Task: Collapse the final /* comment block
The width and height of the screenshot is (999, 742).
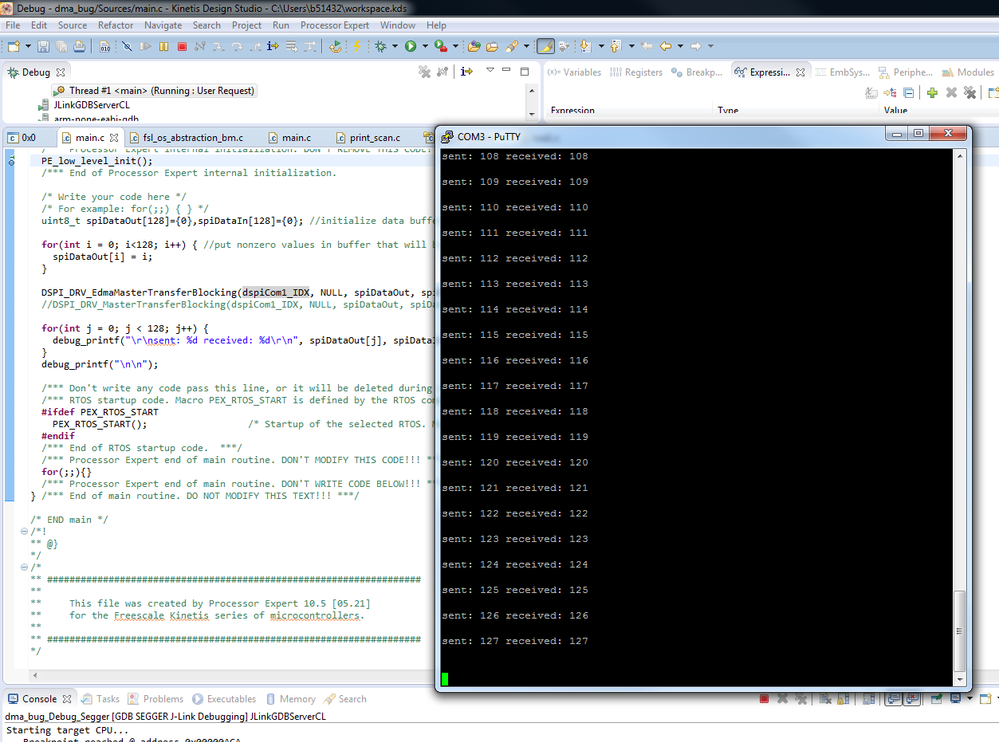Action: tap(24, 567)
